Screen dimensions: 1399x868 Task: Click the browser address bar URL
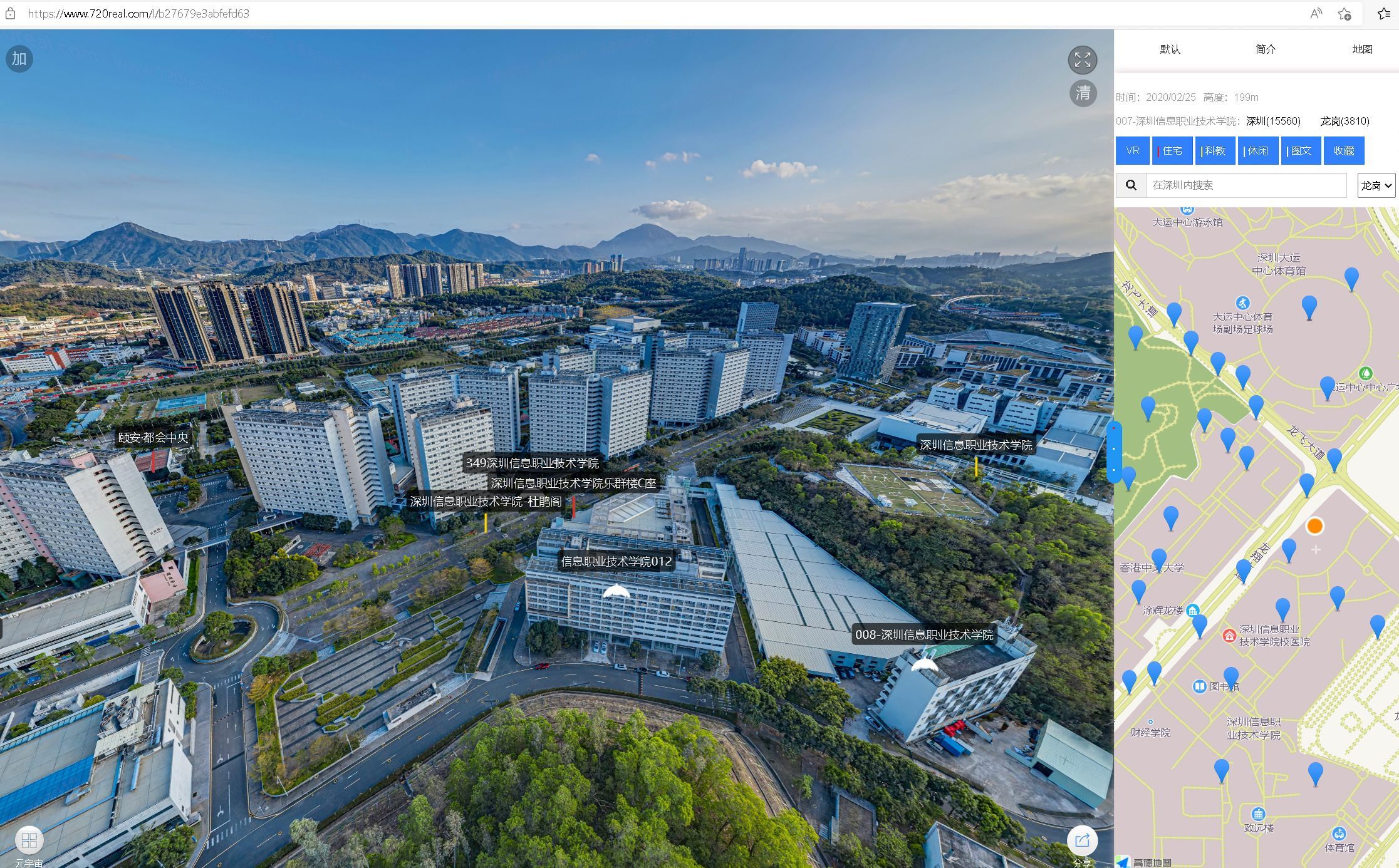(x=138, y=14)
